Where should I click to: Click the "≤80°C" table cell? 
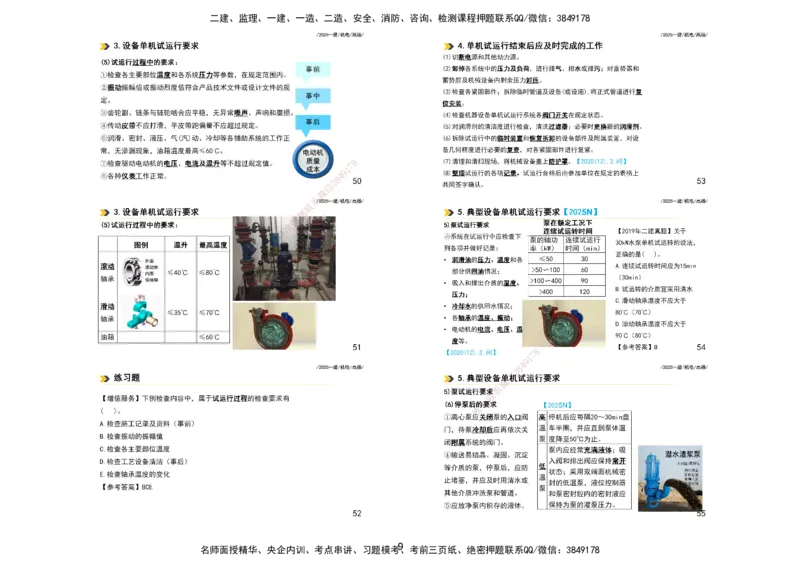(x=209, y=273)
